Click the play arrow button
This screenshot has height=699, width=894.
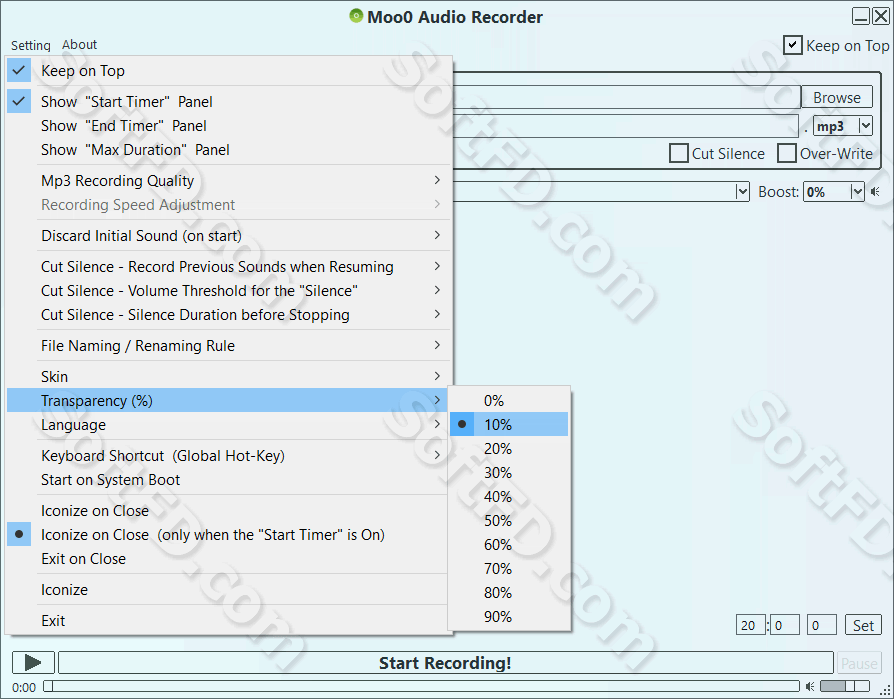[33, 663]
